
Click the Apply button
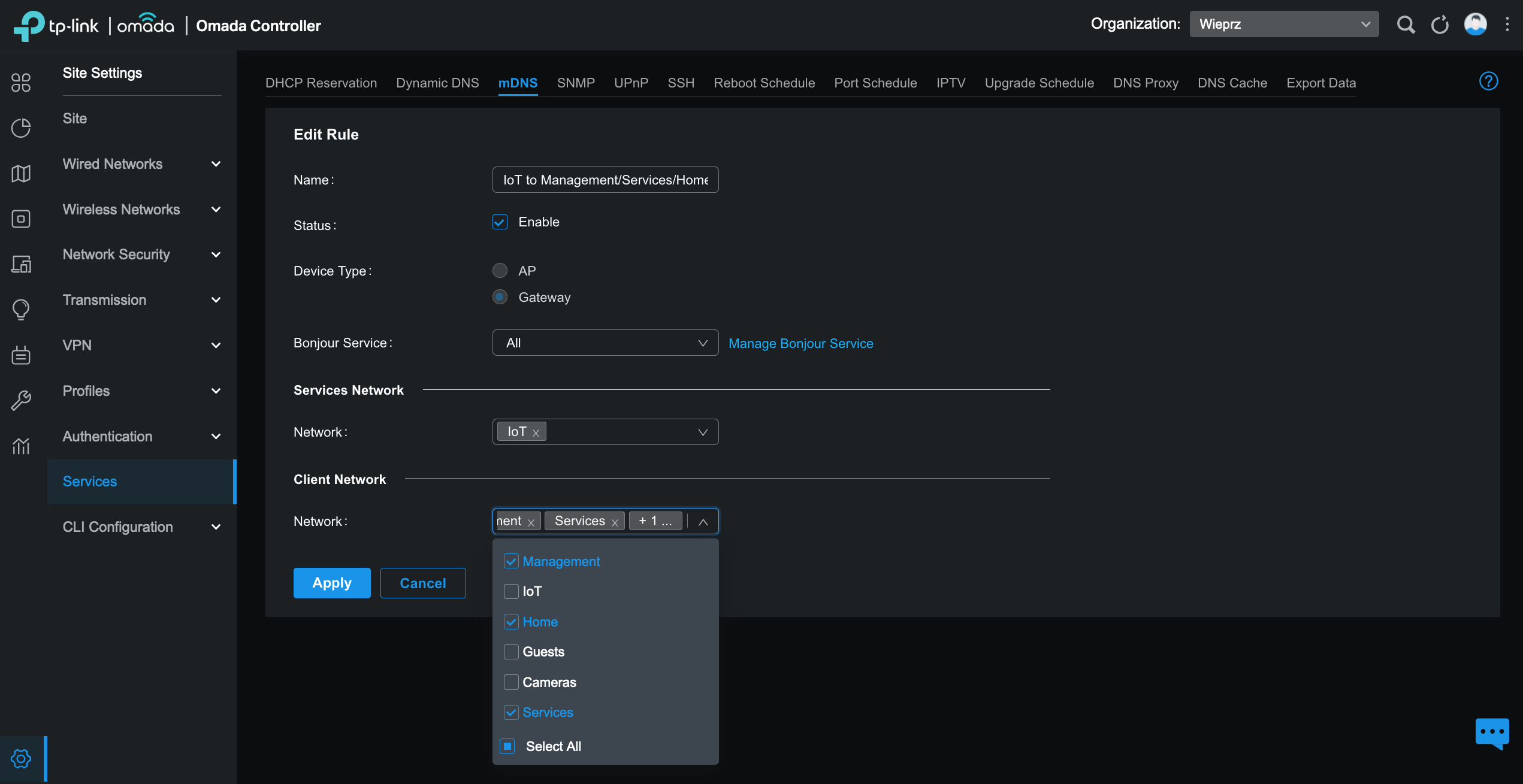(x=332, y=583)
